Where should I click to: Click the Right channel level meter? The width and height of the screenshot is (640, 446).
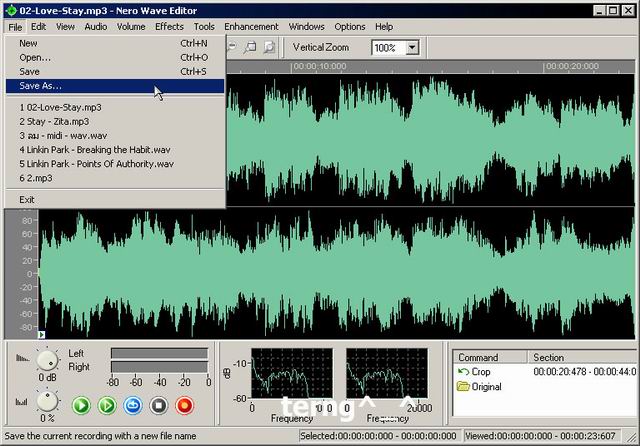[x=159, y=367]
